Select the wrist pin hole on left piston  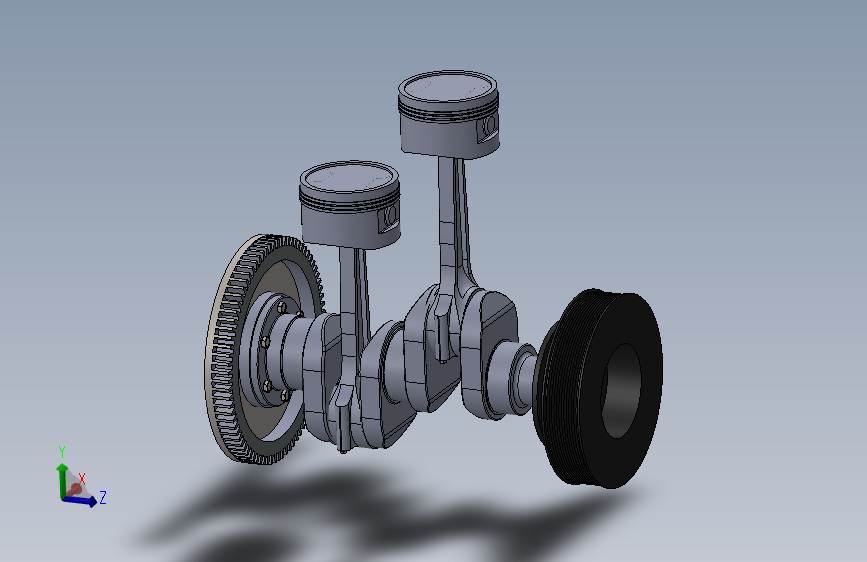391,214
